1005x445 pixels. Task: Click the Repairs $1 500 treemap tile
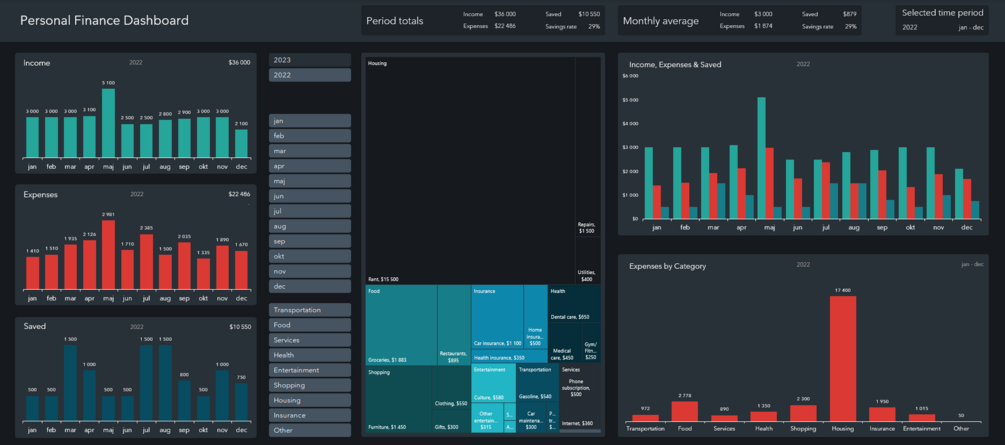pos(588,147)
